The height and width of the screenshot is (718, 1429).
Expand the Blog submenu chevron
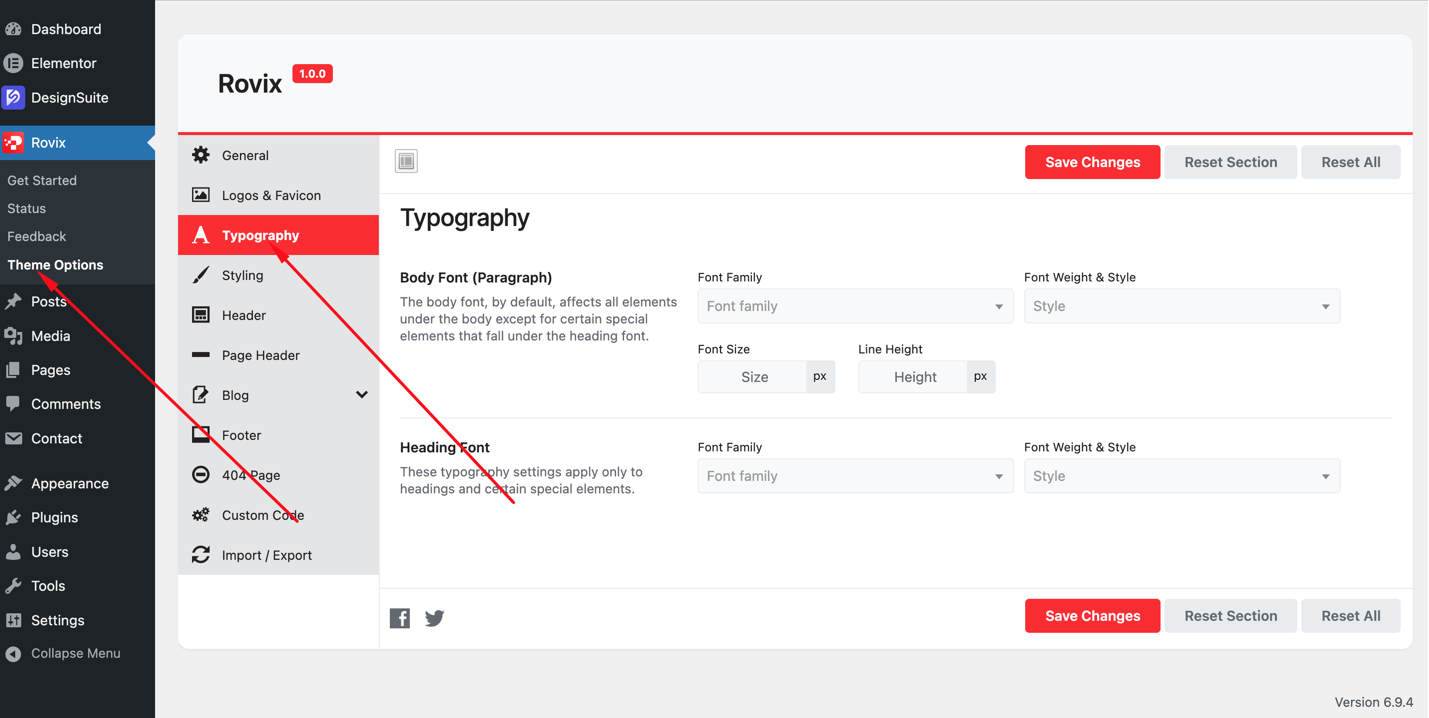pos(362,395)
